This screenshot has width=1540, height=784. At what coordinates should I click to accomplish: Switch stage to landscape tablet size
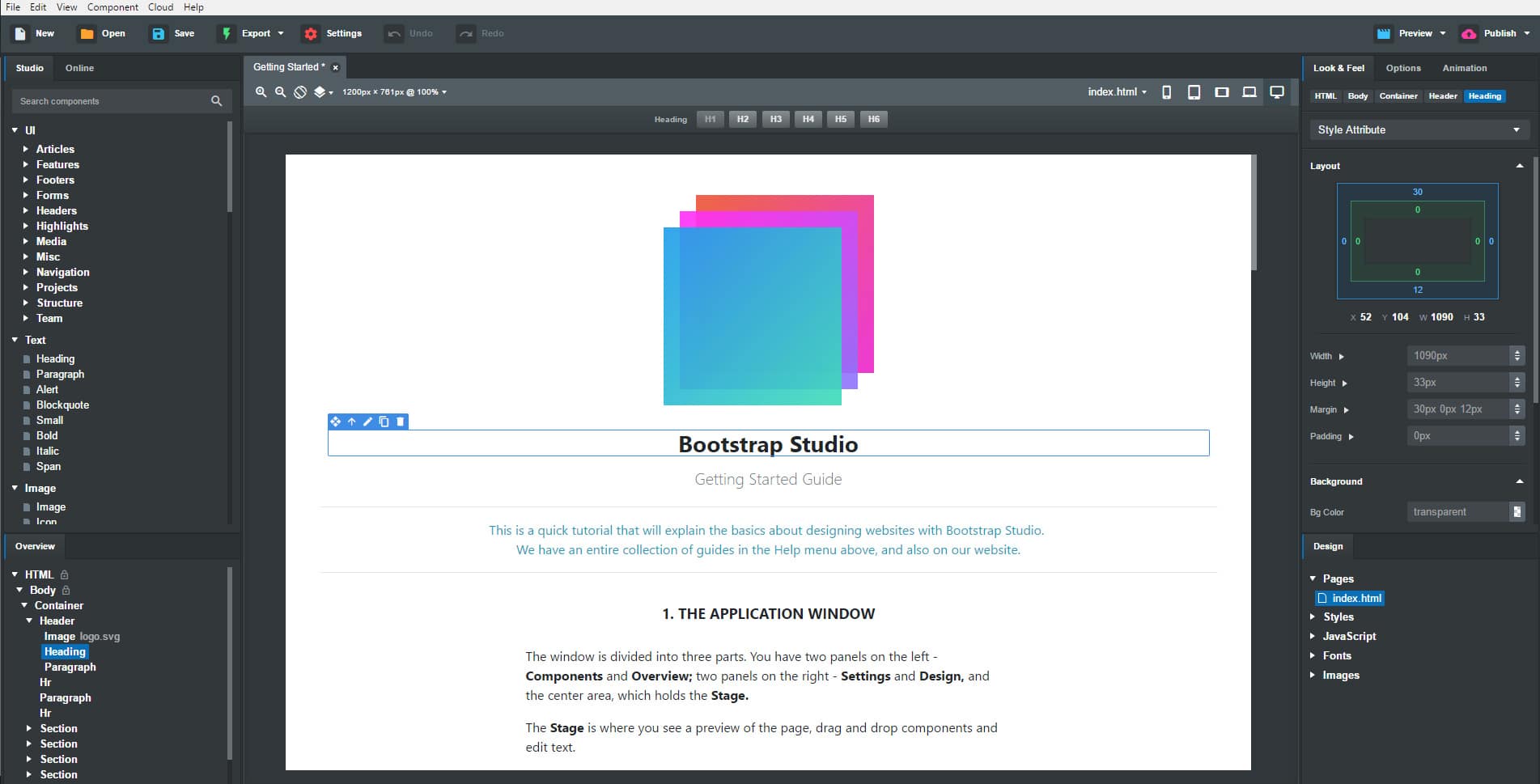(x=1222, y=92)
